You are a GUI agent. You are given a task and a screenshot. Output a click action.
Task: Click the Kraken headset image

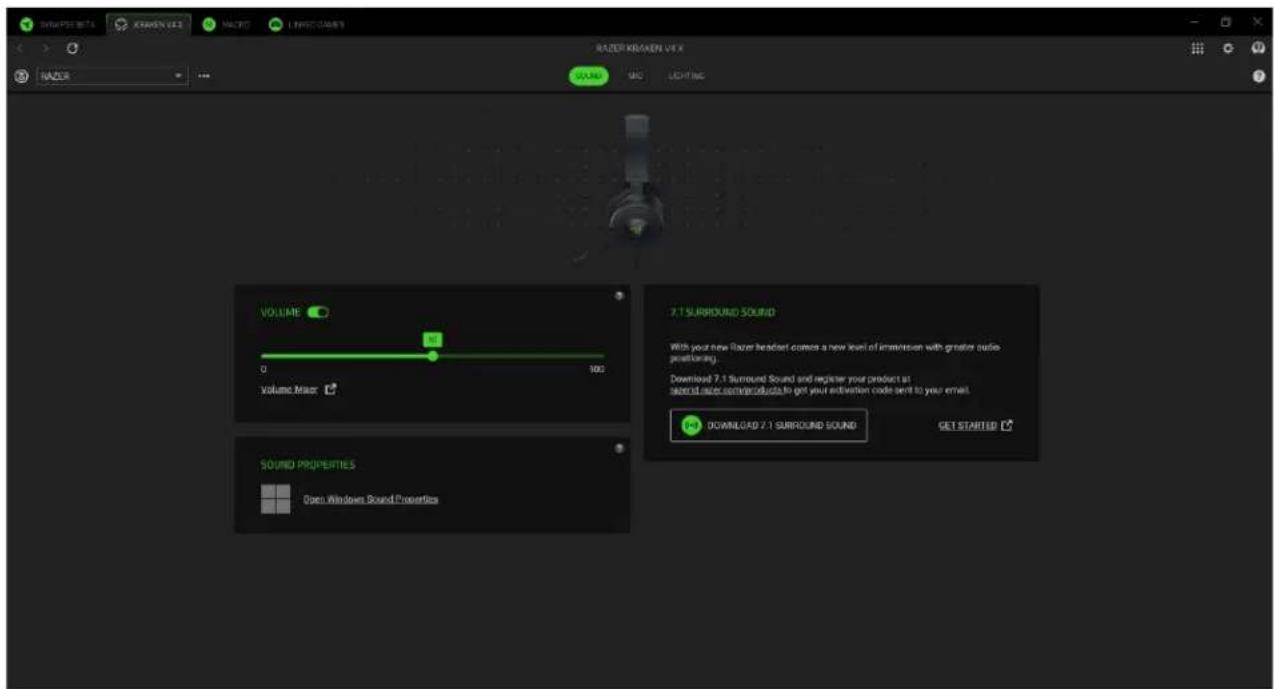[x=638, y=176]
